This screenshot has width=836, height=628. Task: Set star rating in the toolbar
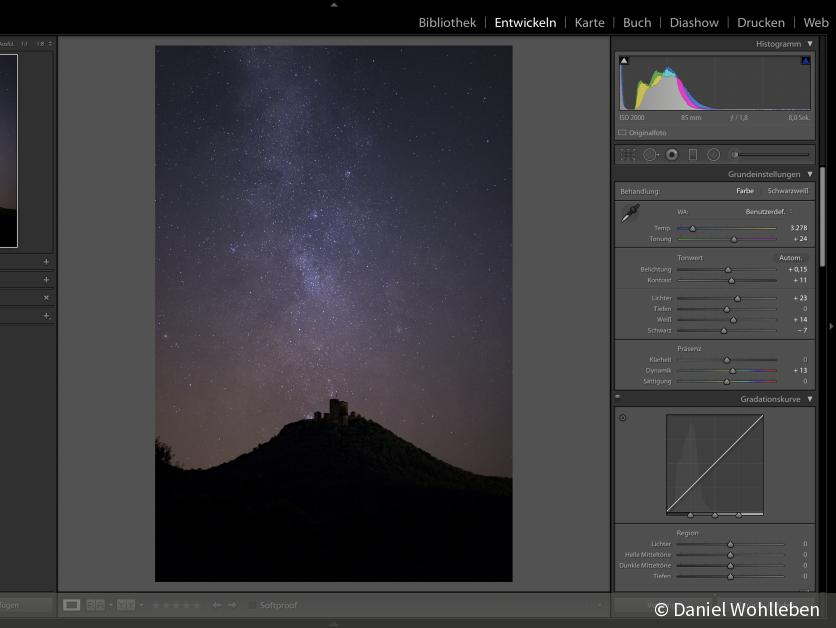176,605
